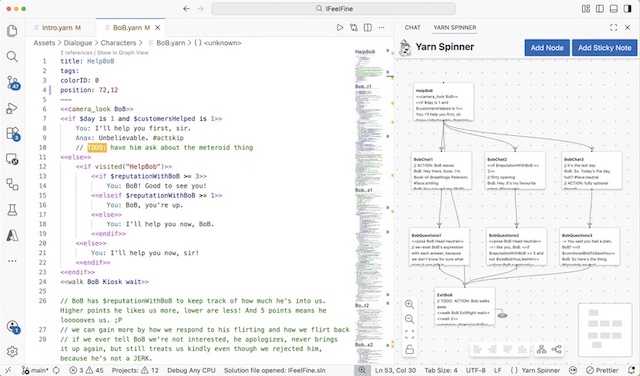Open the Run and Debug view

coord(12,108)
